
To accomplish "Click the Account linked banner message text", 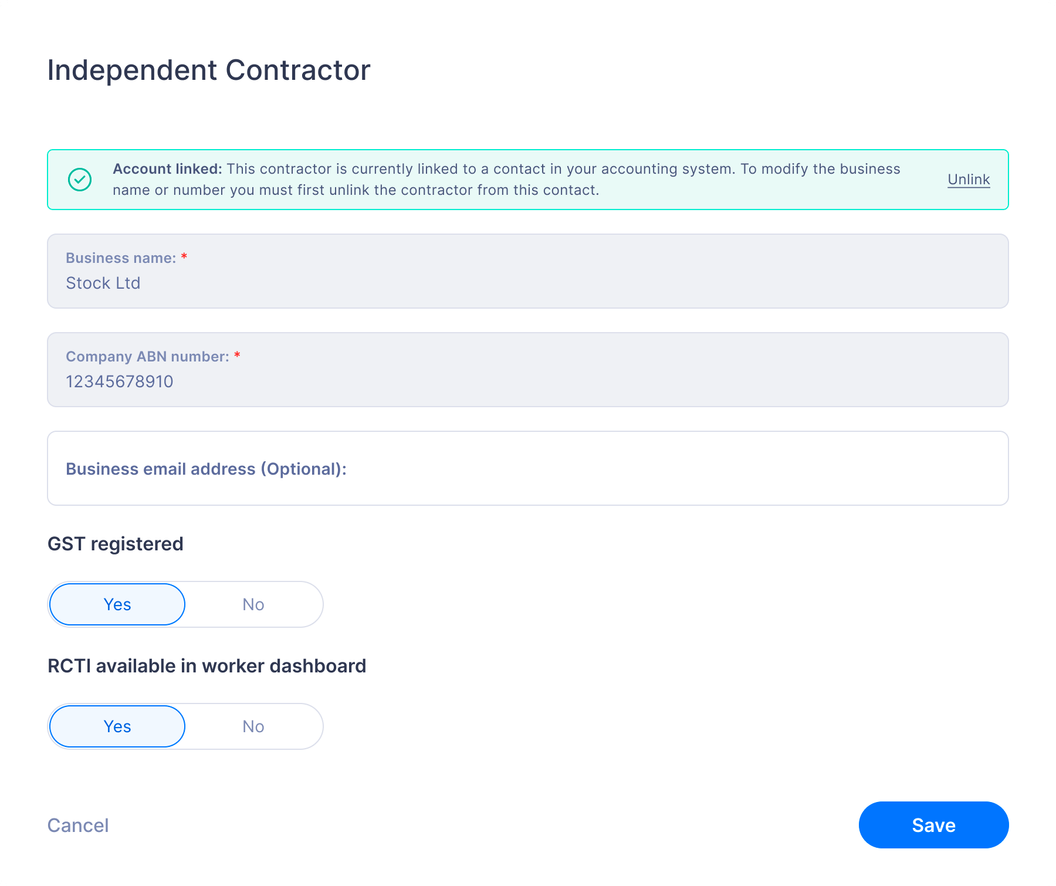I will [506, 180].
